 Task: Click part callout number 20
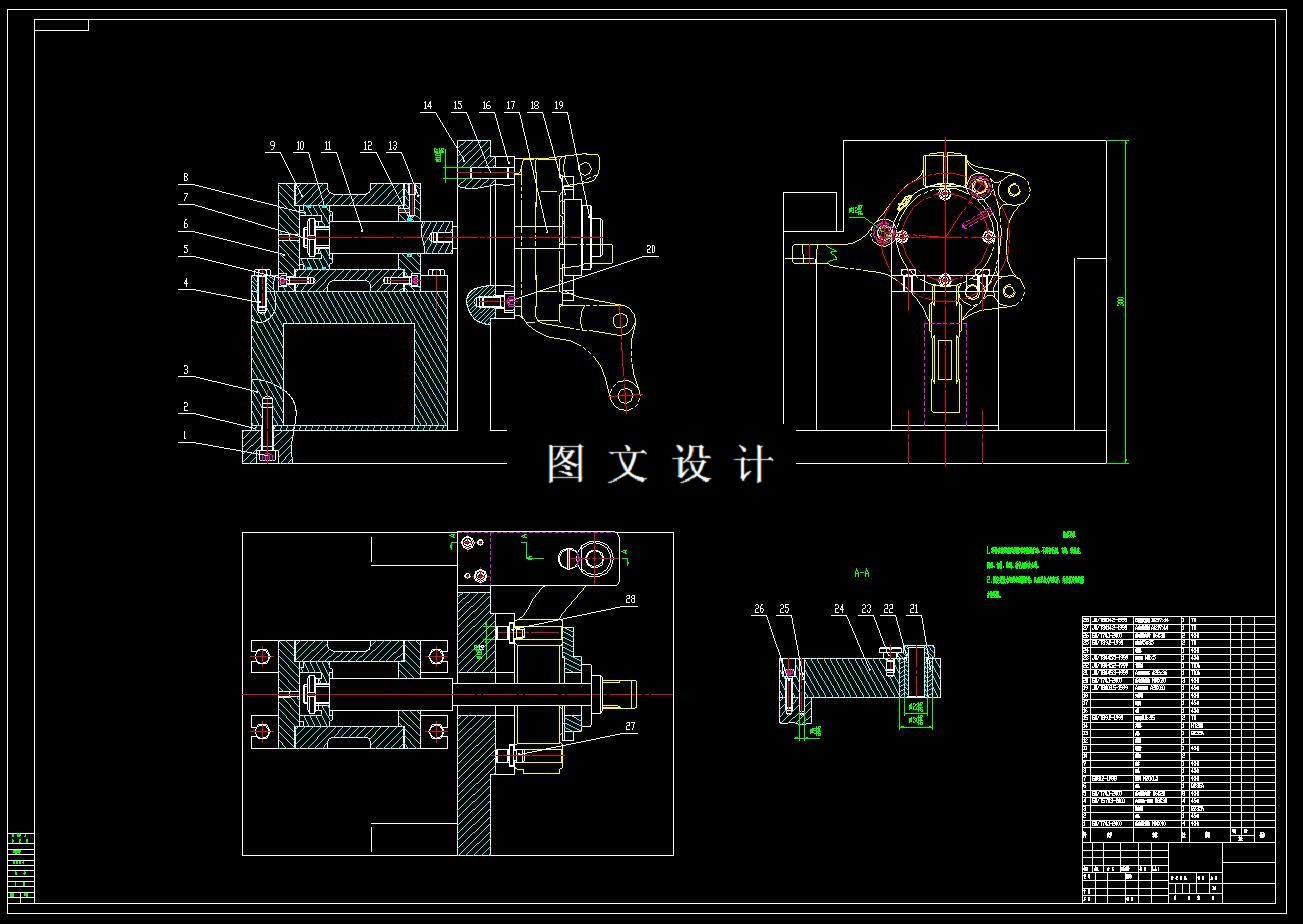[x=652, y=250]
